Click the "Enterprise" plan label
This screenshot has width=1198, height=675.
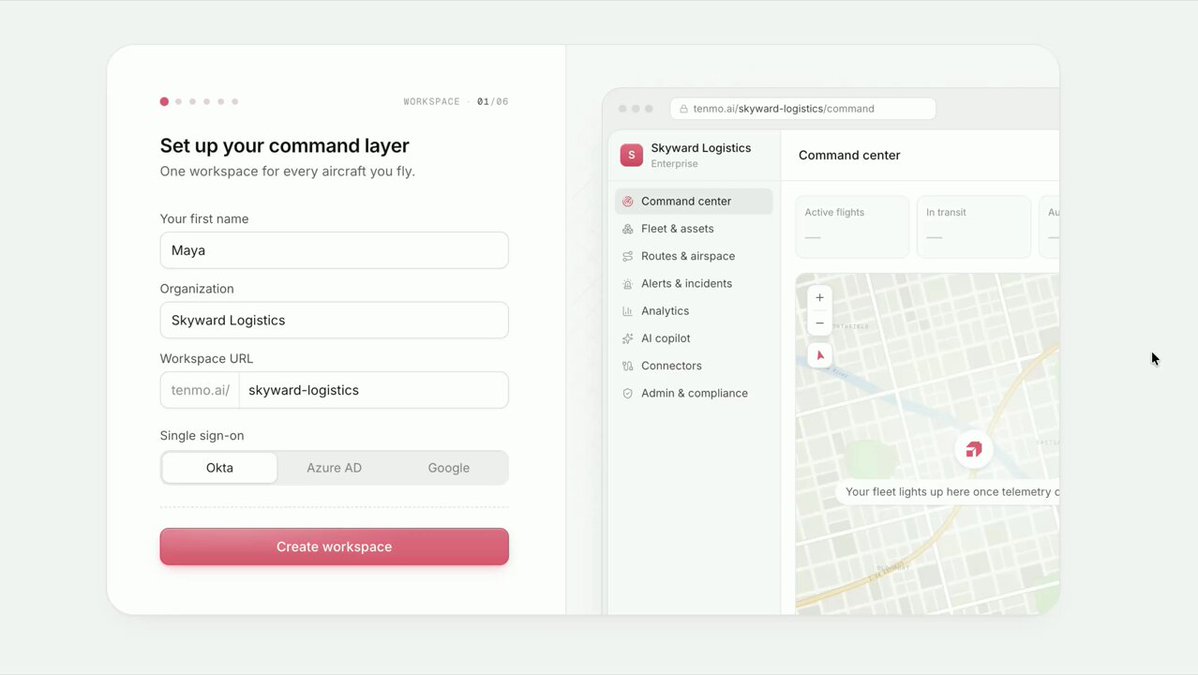(x=675, y=164)
